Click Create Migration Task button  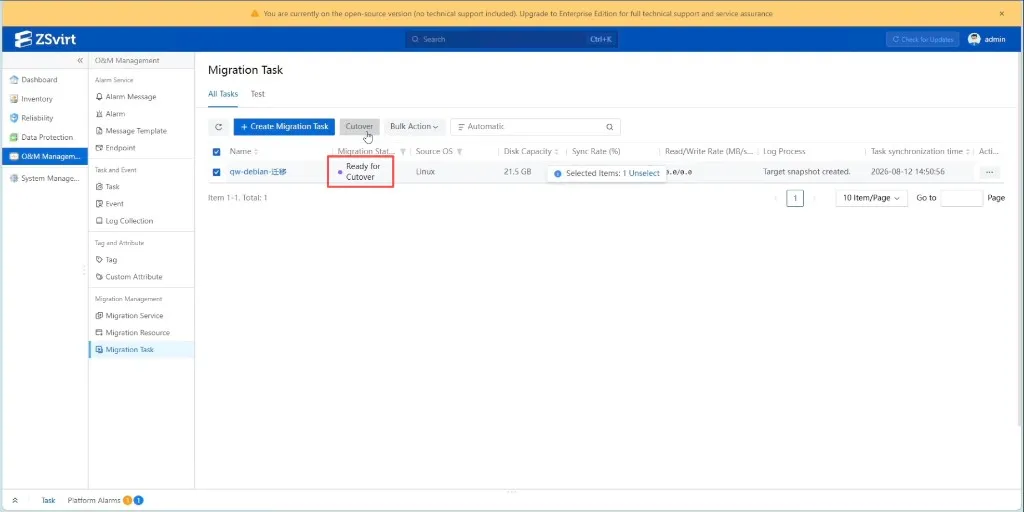(x=284, y=127)
